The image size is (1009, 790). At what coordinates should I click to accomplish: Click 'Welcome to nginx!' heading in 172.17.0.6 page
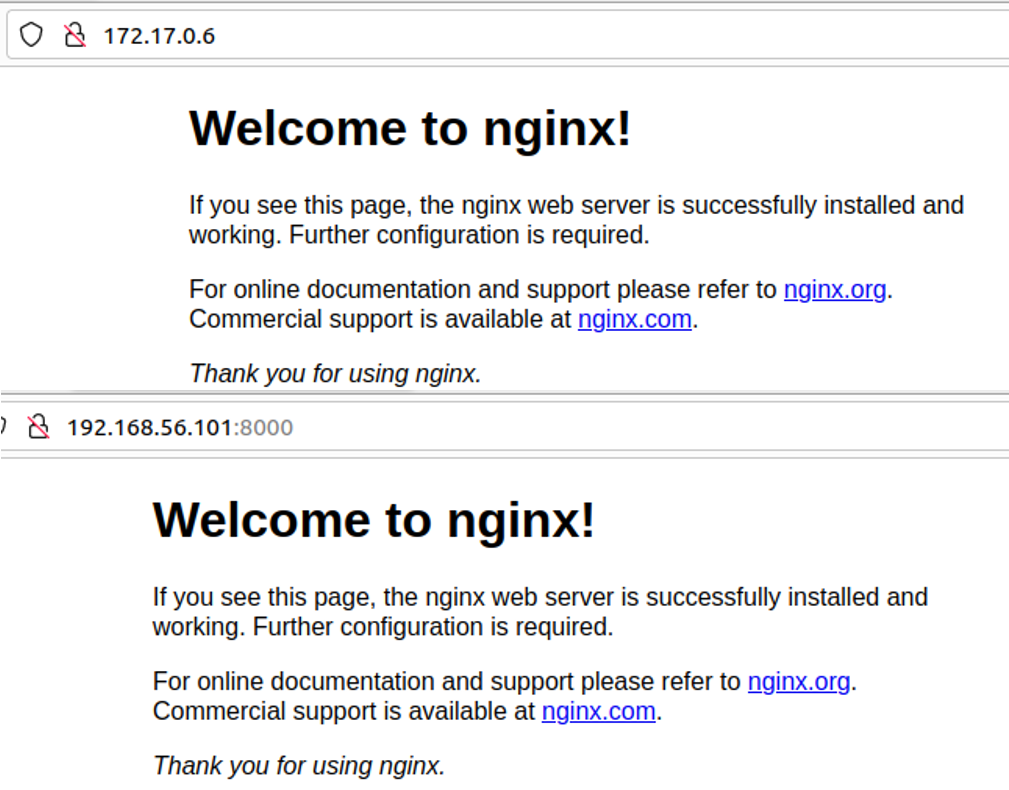[x=410, y=129]
